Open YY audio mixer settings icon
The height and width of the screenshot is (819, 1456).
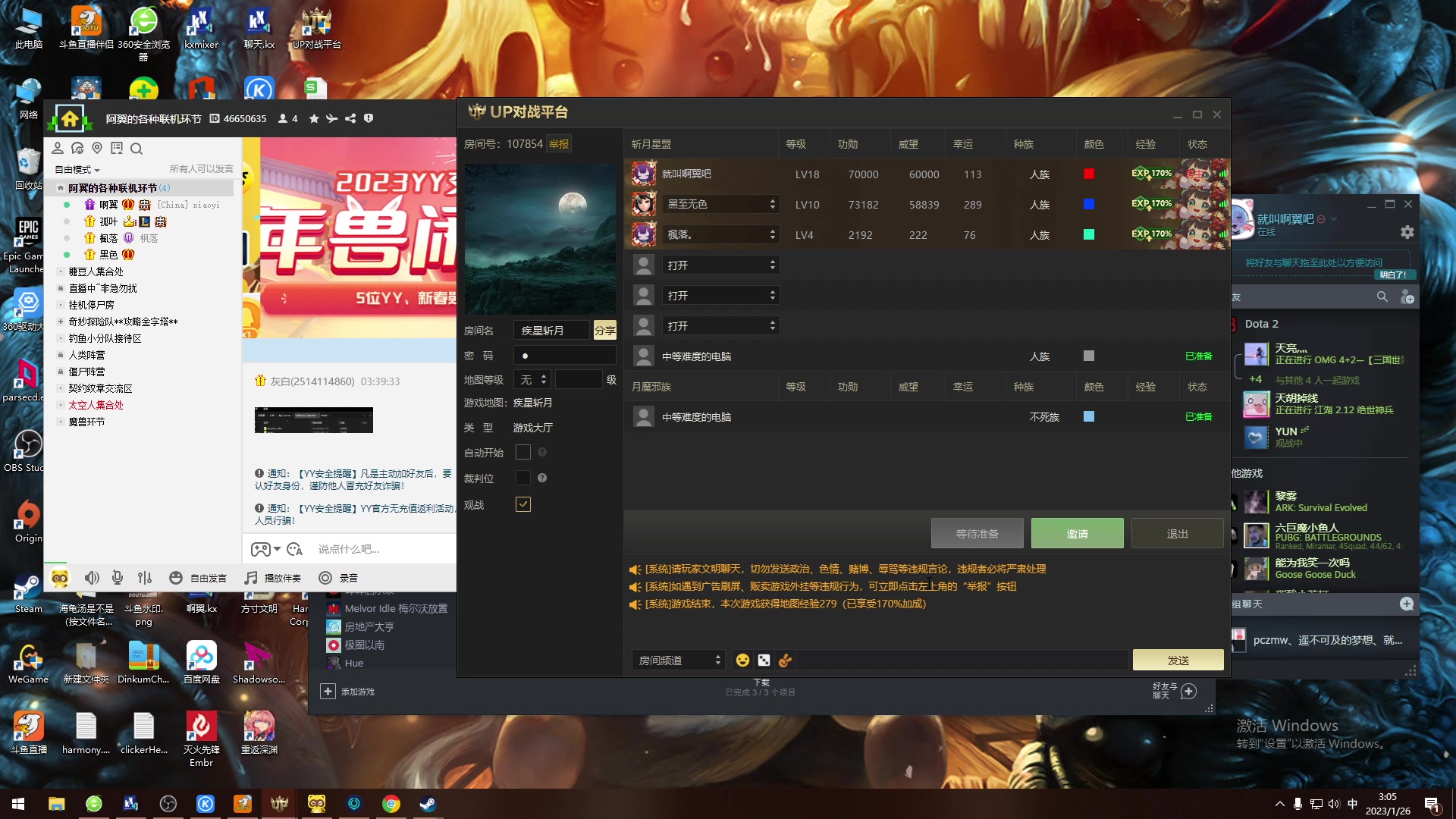click(145, 578)
